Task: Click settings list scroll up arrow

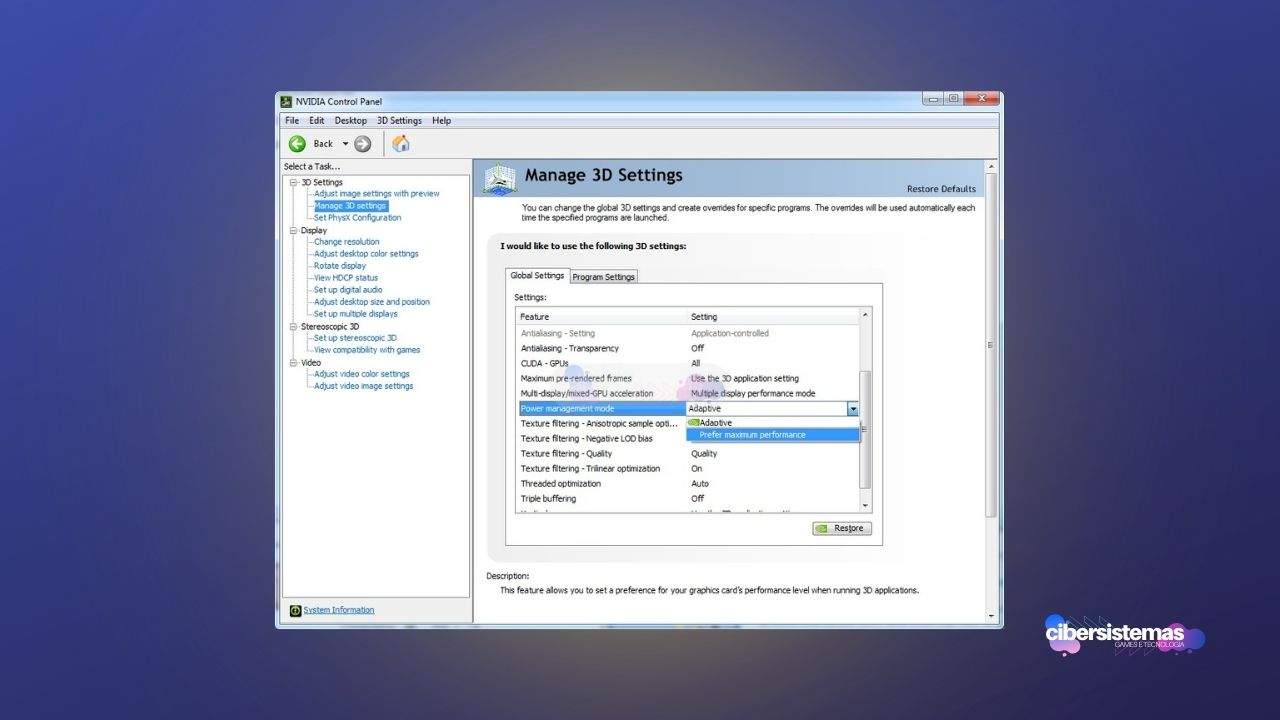Action: click(x=865, y=315)
